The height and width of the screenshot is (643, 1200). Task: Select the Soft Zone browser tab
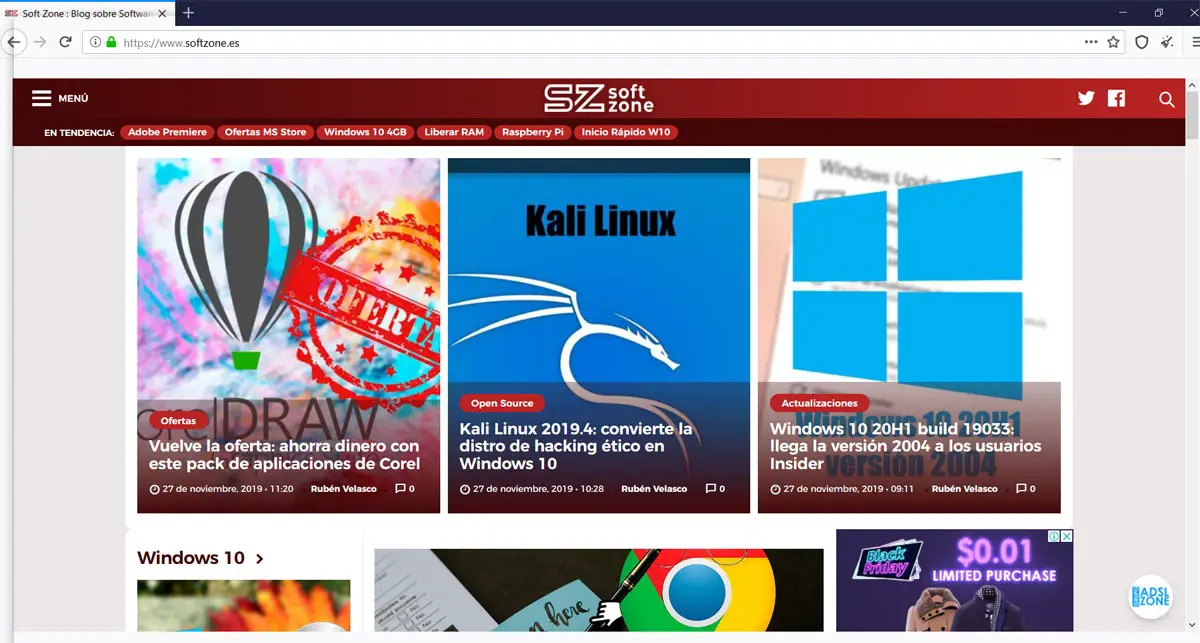[x=86, y=13]
